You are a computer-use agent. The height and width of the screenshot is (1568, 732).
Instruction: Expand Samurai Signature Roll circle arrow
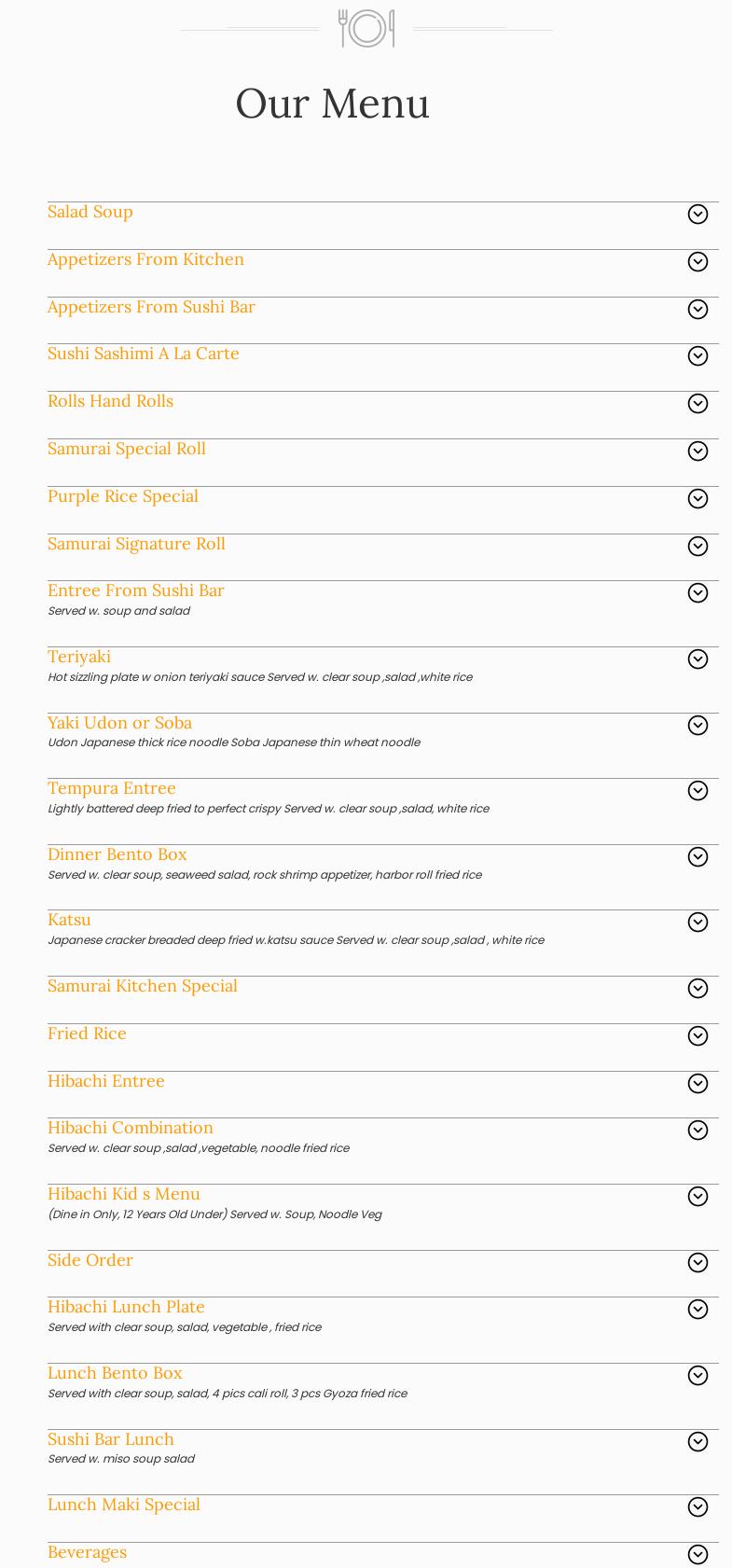(x=697, y=547)
